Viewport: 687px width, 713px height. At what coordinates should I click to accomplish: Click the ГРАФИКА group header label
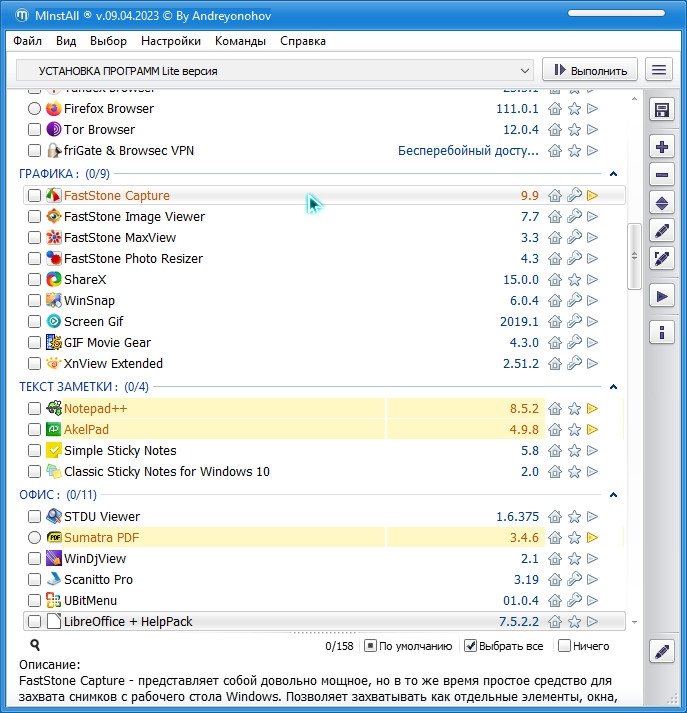(x=64, y=174)
